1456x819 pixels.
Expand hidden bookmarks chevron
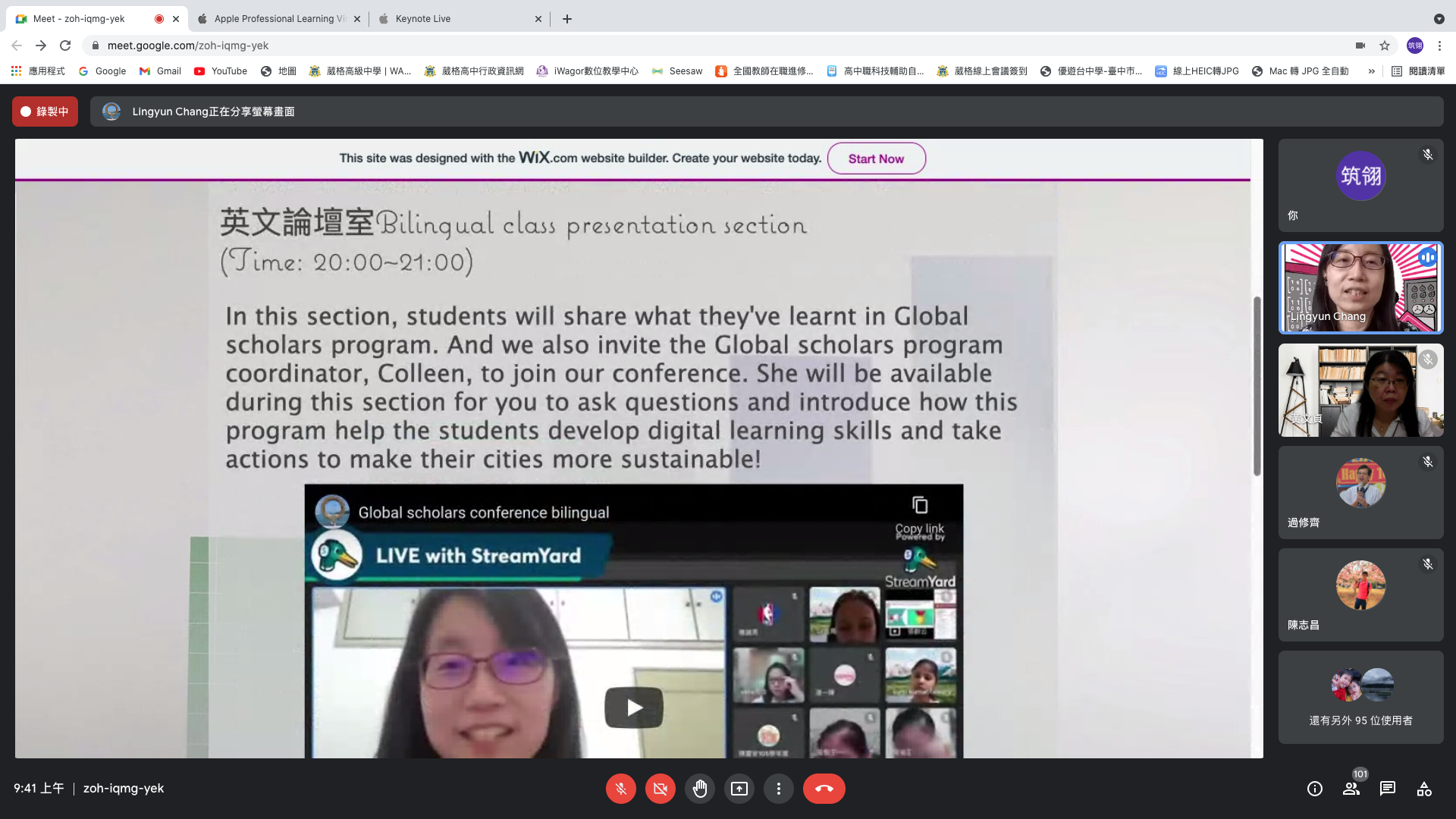1371,71
